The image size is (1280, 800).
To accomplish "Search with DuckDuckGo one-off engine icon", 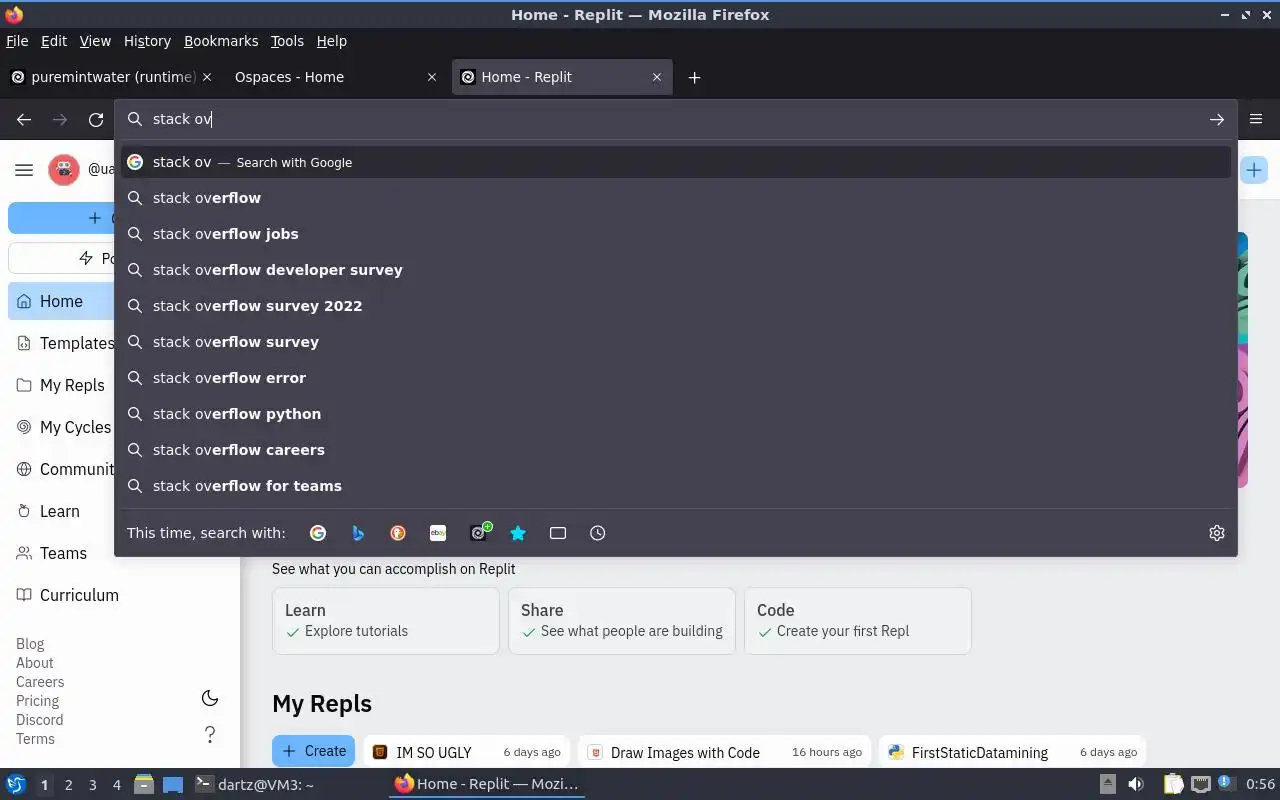I will point(398,533).
